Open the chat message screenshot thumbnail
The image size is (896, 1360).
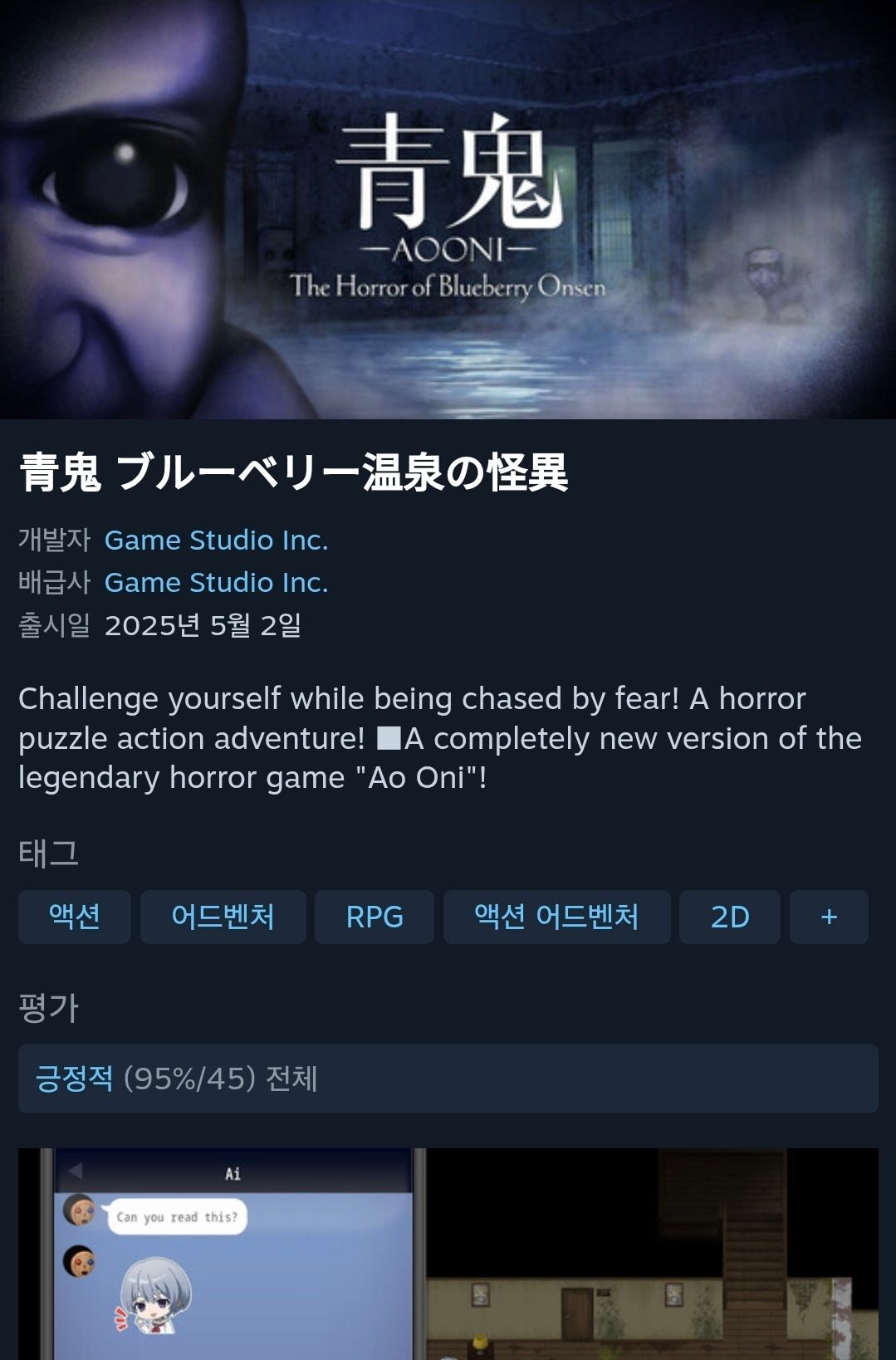pyautogui.click(x=223, y=1254)
